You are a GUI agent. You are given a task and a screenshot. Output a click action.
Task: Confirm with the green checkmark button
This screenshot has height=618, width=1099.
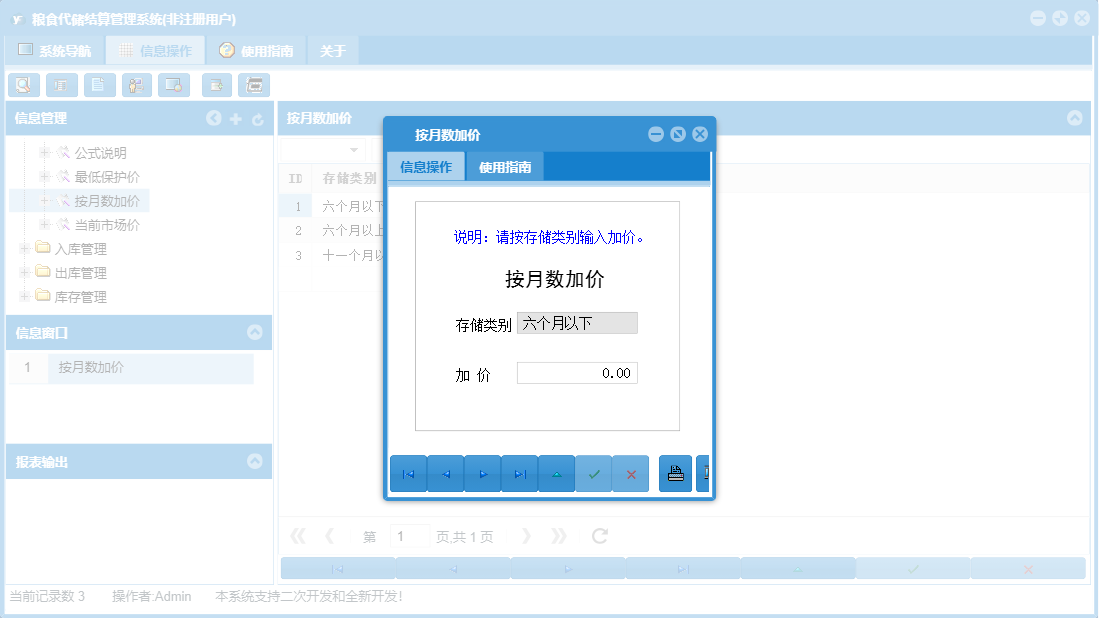pyautogui.click(x=593, y=473)
